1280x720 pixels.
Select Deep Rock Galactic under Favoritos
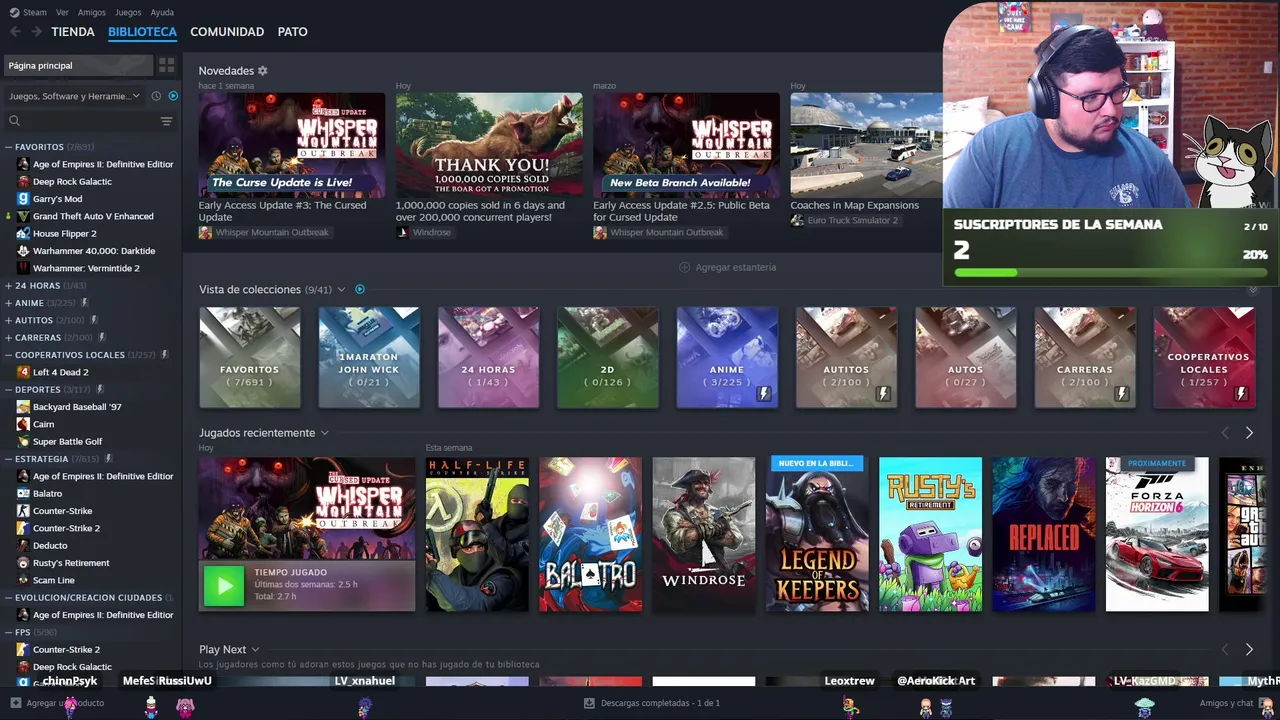click(x=72, y=182)
